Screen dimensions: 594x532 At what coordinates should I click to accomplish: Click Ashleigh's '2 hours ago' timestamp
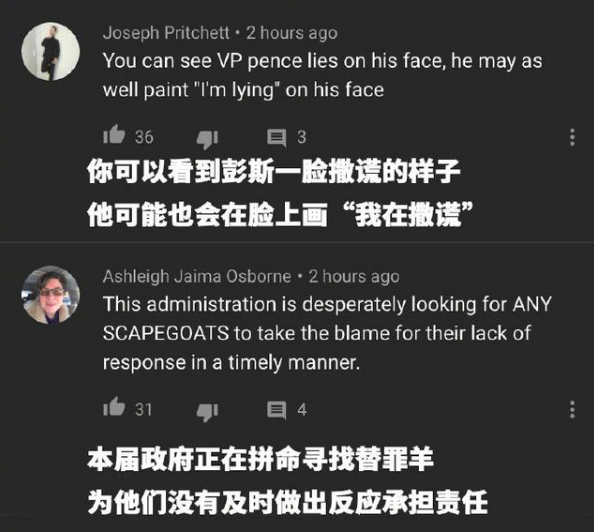[x=354, y=277]
